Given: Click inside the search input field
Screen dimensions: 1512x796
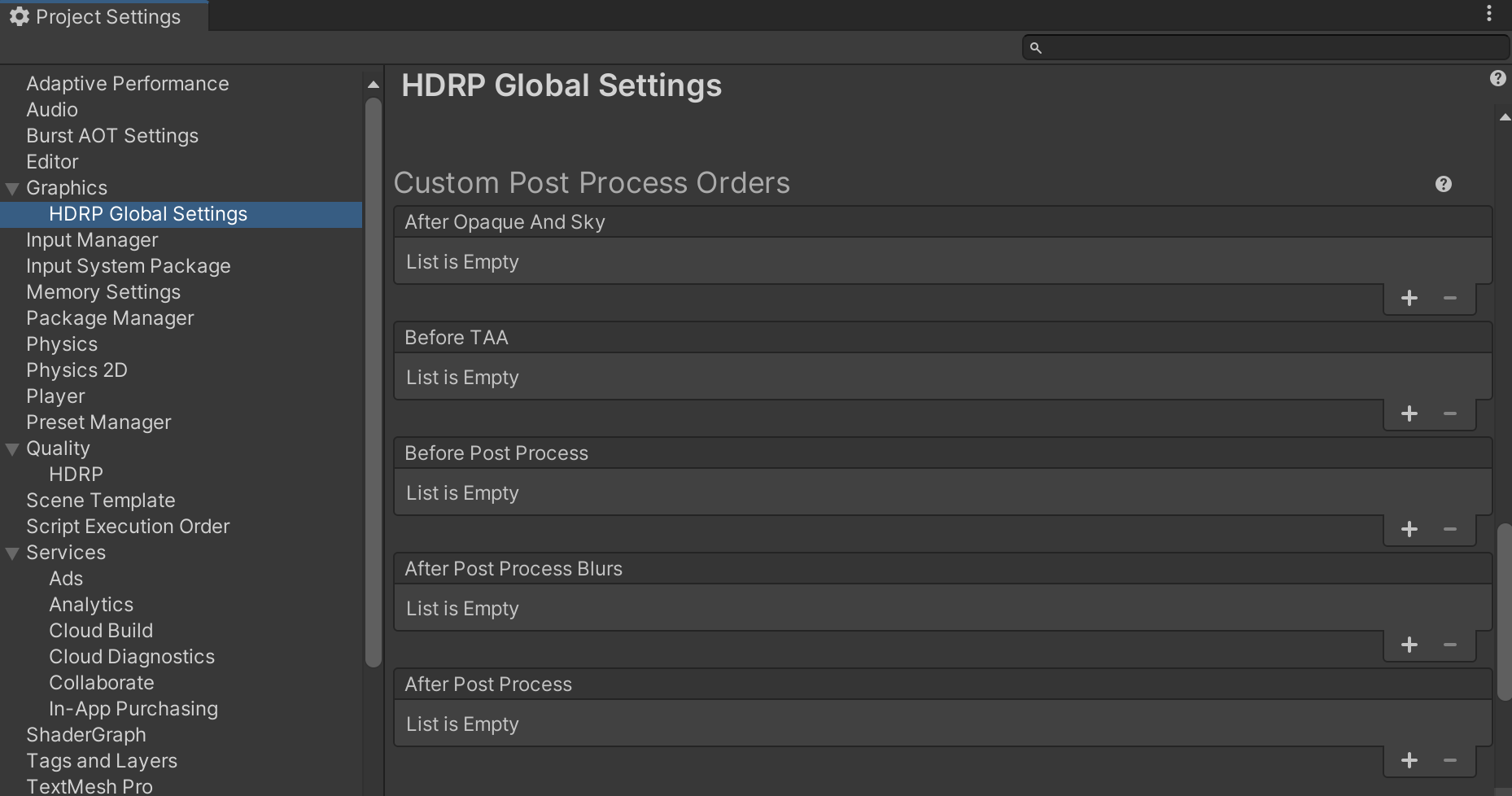Looking at the screenshot, I should (1261, 47).
